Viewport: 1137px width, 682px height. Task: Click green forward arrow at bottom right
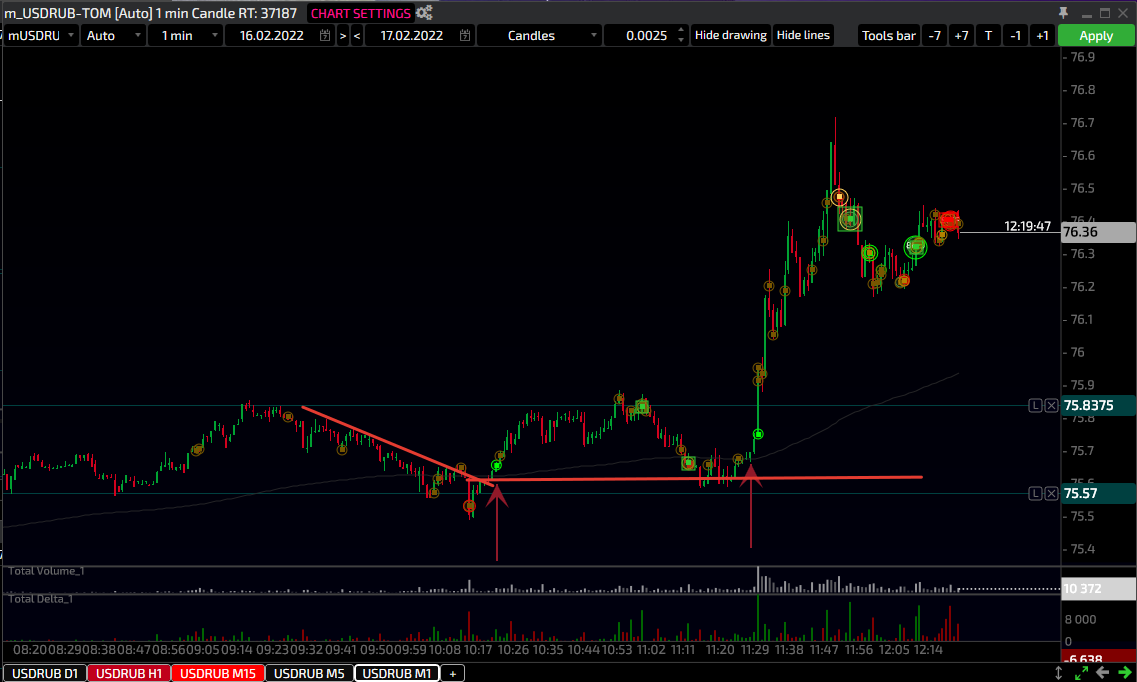(x=1124, y=673)
